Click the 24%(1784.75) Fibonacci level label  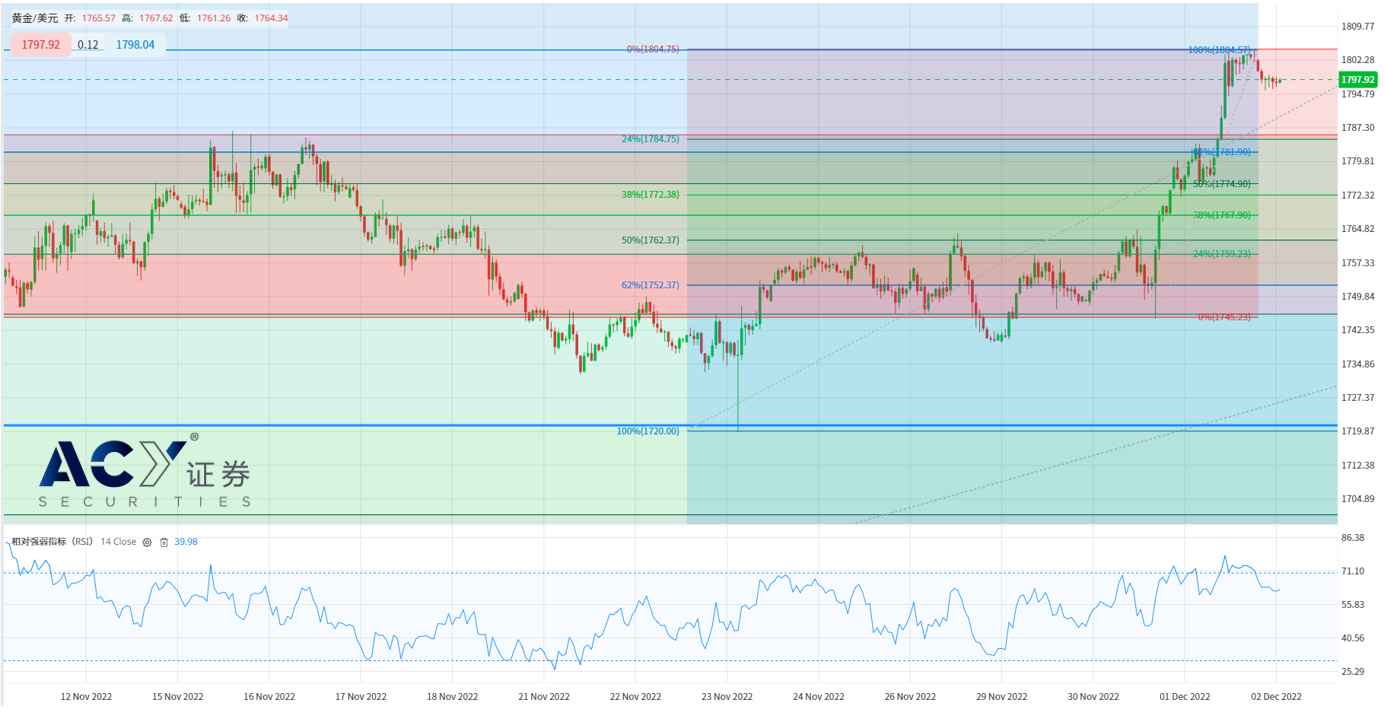650,140
